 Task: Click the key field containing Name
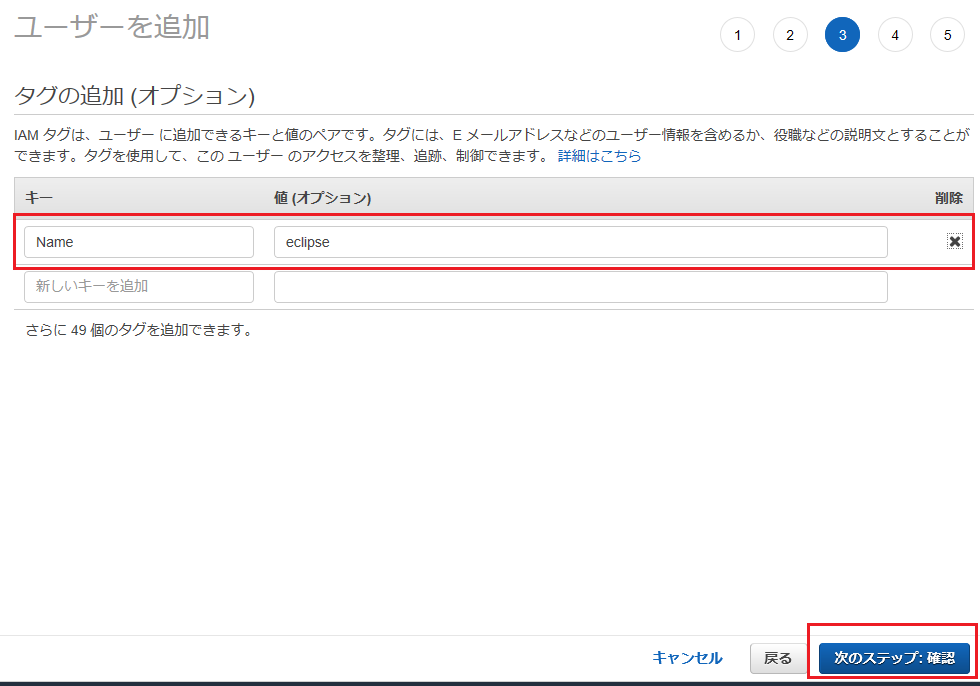pyautogui.click(x=139, y=242)
